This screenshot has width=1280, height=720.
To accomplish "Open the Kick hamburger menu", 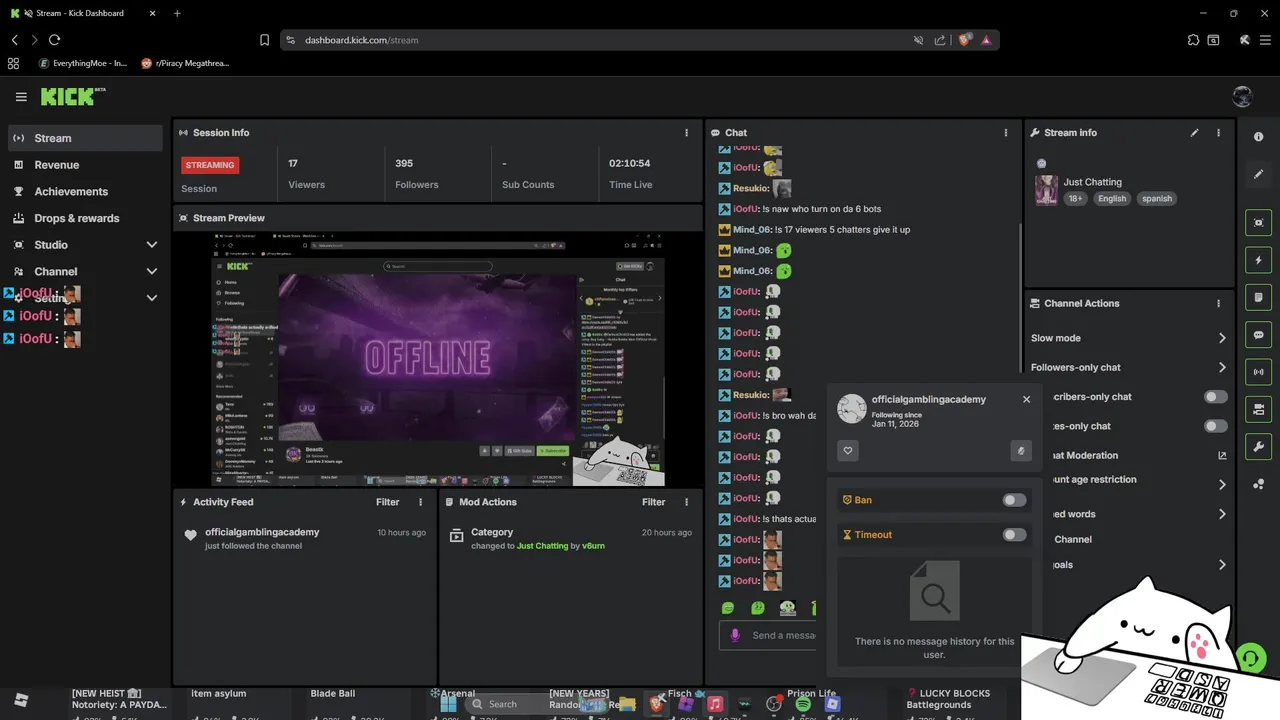I will point(21,97).
